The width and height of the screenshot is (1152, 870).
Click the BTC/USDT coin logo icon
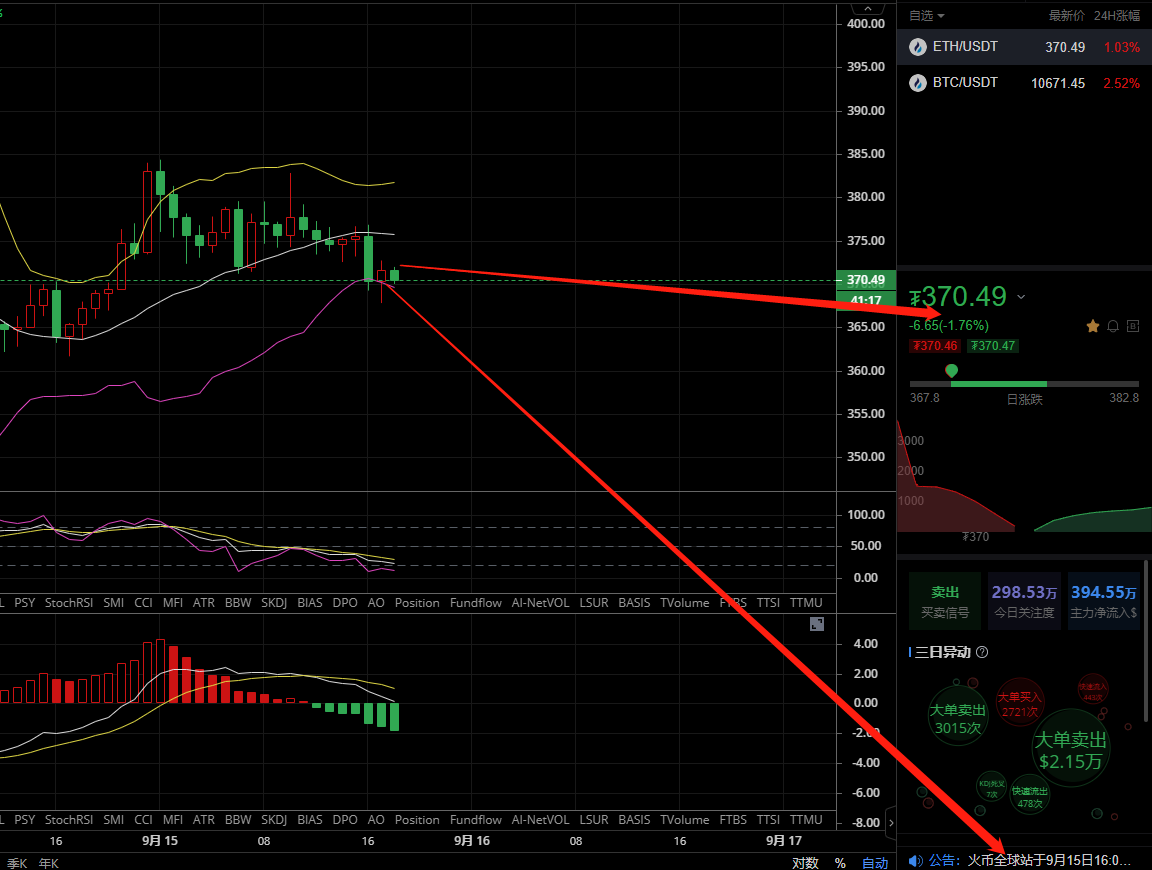click(918, 83)
